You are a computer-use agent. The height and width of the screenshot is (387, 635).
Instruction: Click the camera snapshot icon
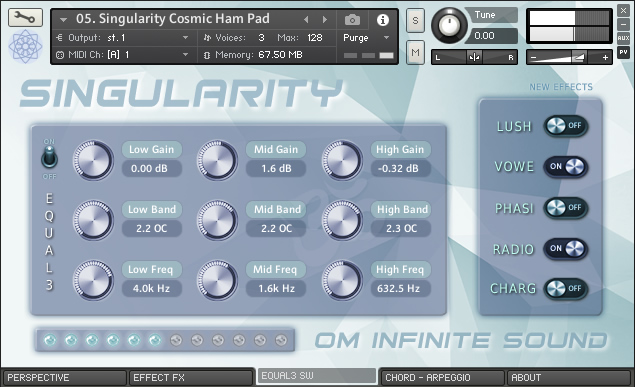pos(352,19)
